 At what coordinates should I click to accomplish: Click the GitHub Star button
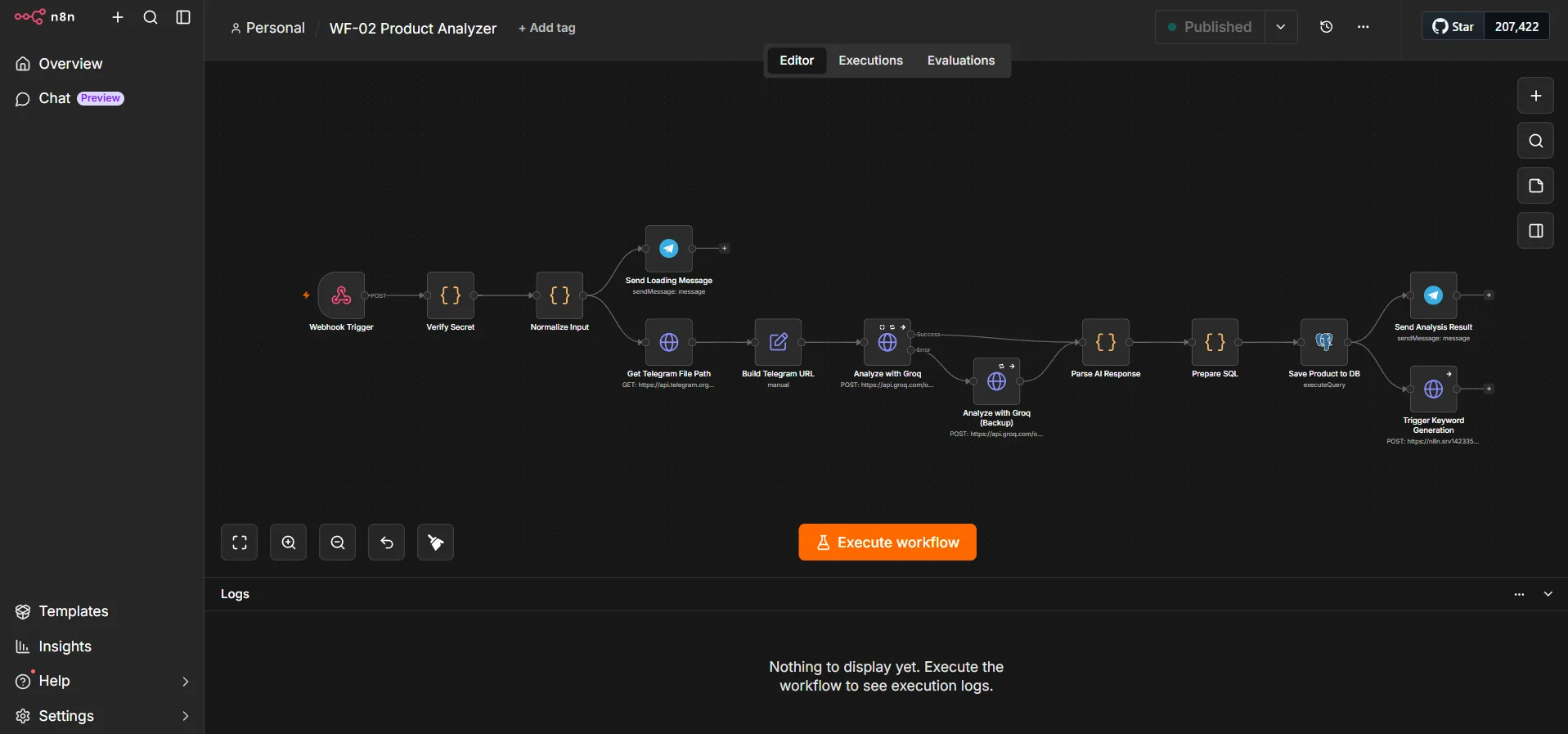1453,27
